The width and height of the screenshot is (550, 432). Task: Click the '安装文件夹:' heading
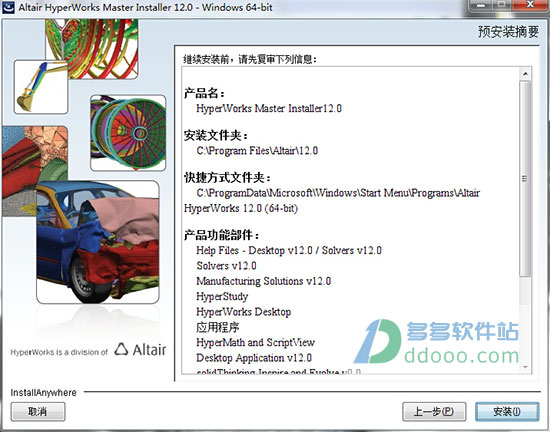pyautogui.click(x=216, y=135)
